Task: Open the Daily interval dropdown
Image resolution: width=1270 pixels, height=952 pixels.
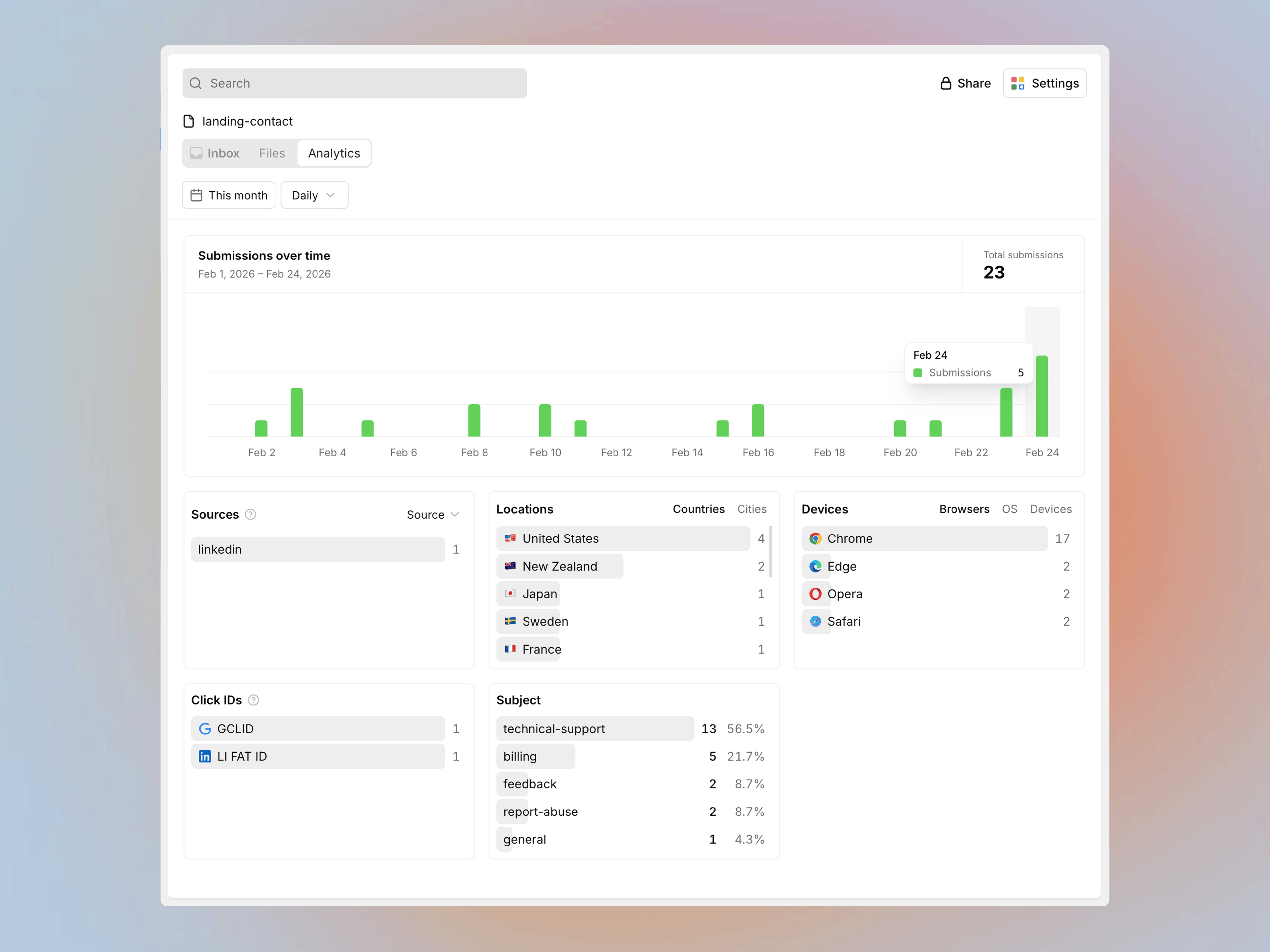Action: tap(314, 195)
